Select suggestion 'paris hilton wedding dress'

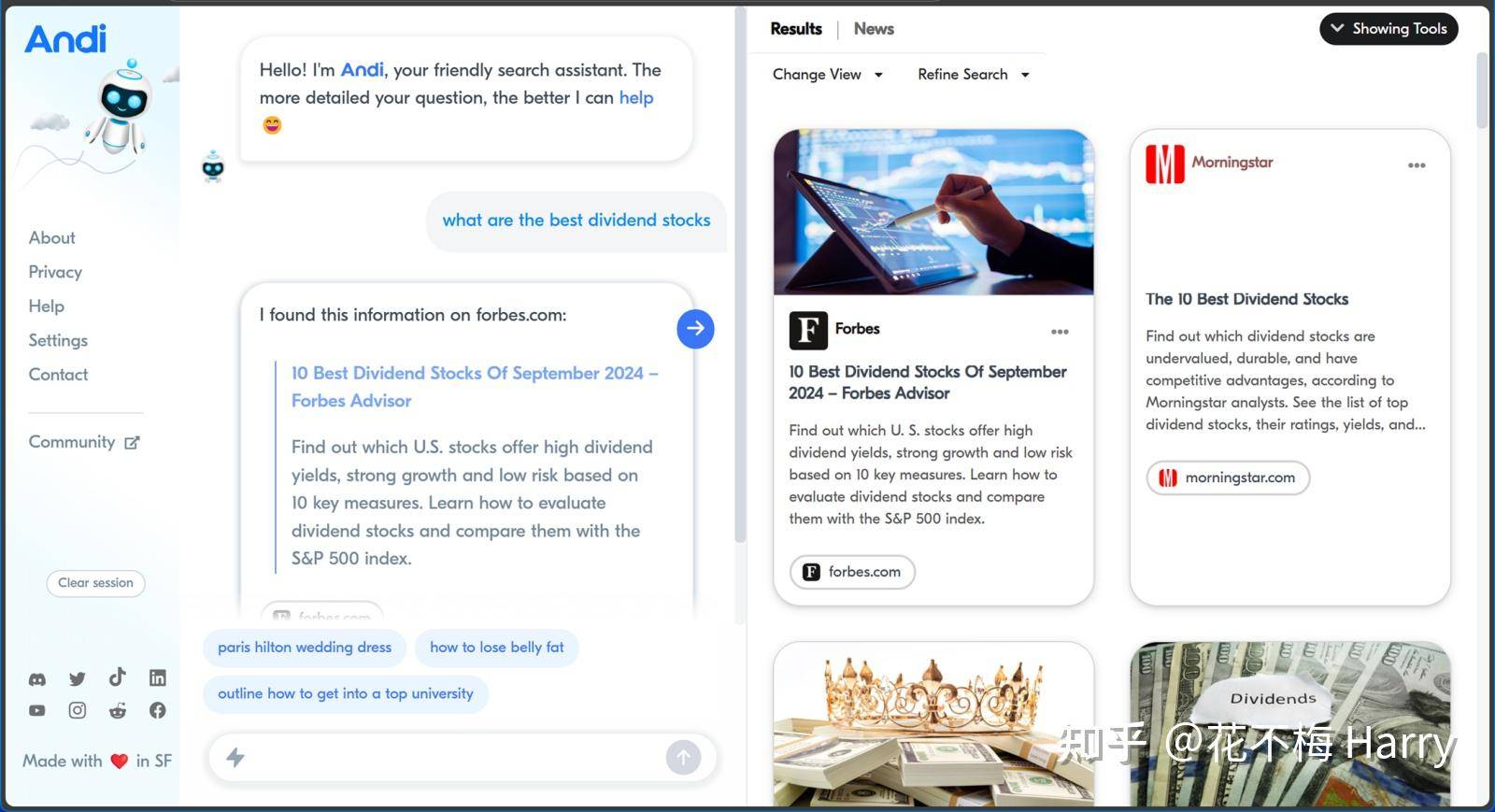(305, 648)
